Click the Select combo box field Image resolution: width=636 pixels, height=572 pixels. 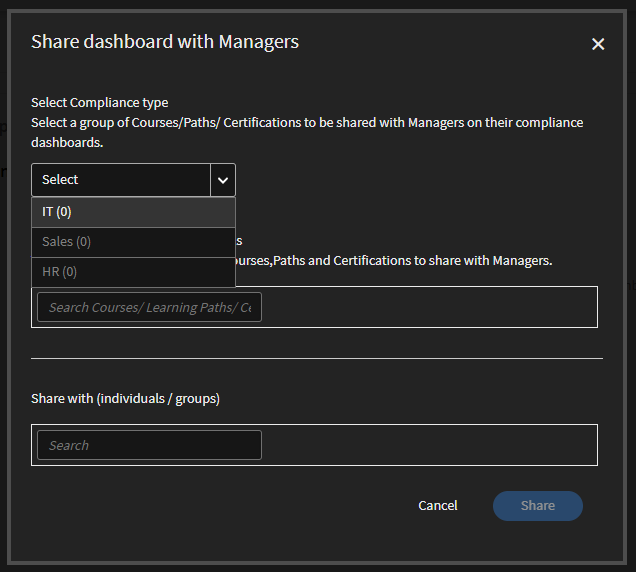[121, 180]
